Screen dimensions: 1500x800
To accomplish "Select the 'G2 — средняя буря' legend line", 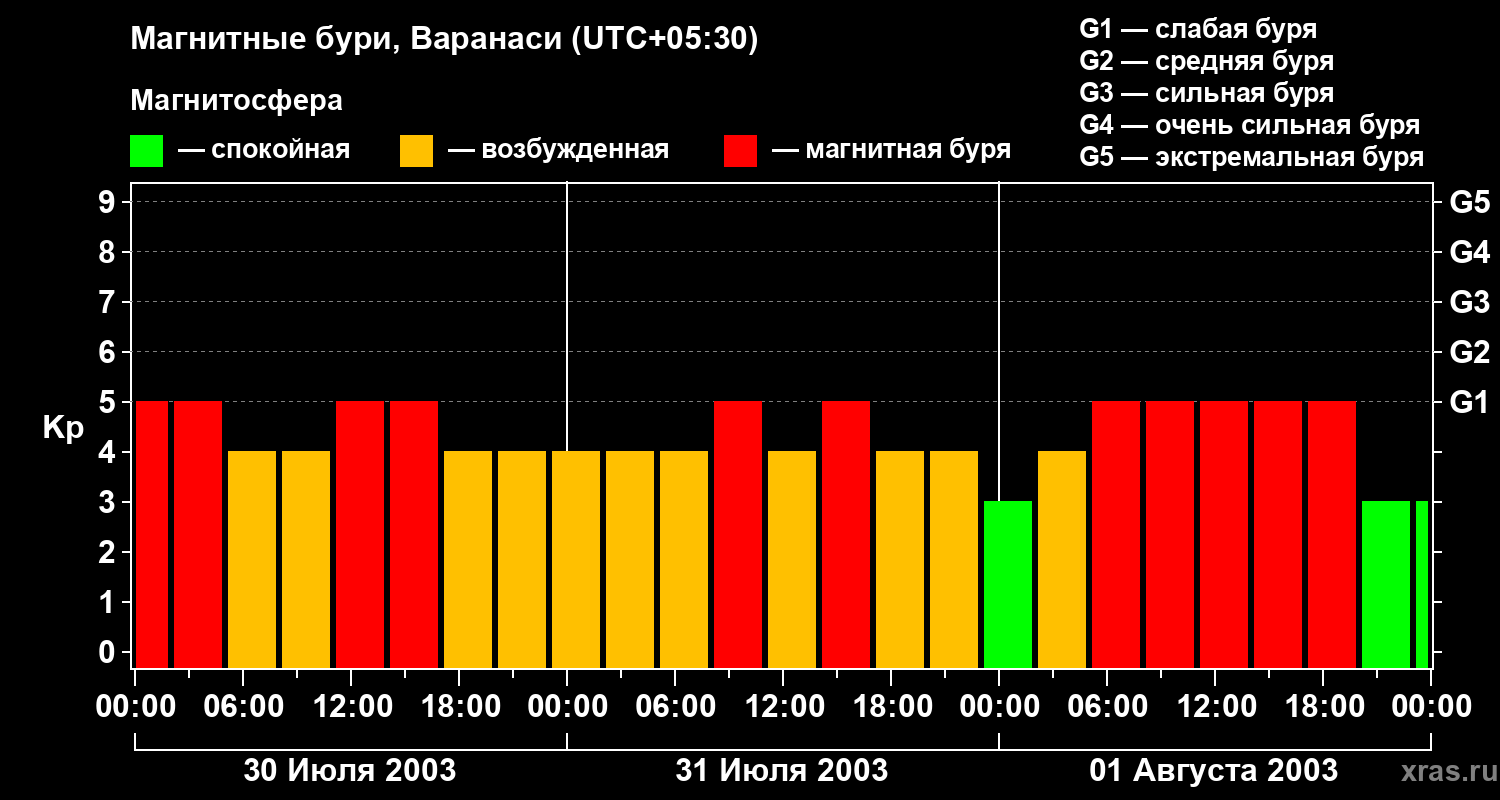I will coord(1206,61).
